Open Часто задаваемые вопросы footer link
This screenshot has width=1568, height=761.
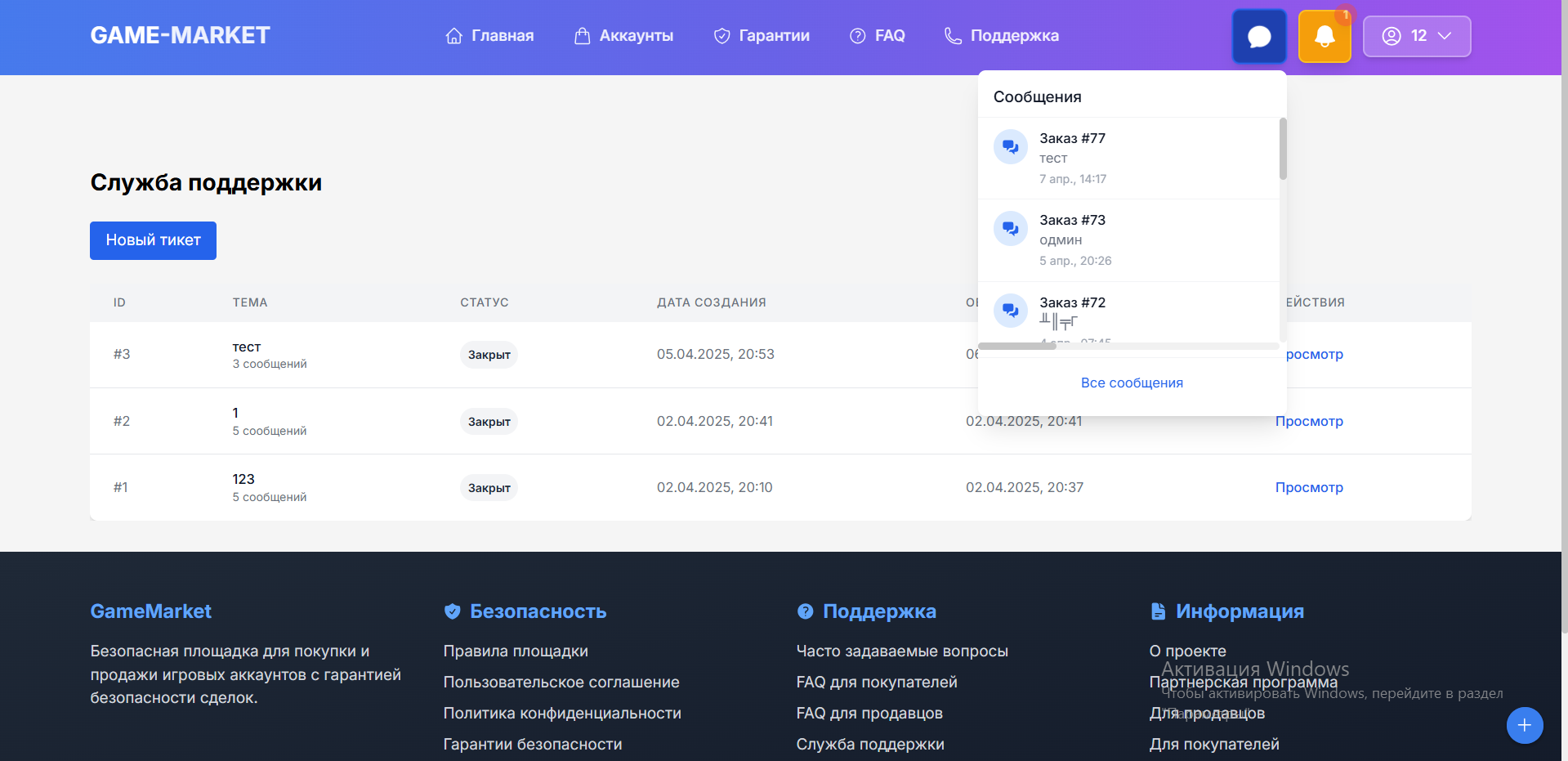tap(902, 651)
